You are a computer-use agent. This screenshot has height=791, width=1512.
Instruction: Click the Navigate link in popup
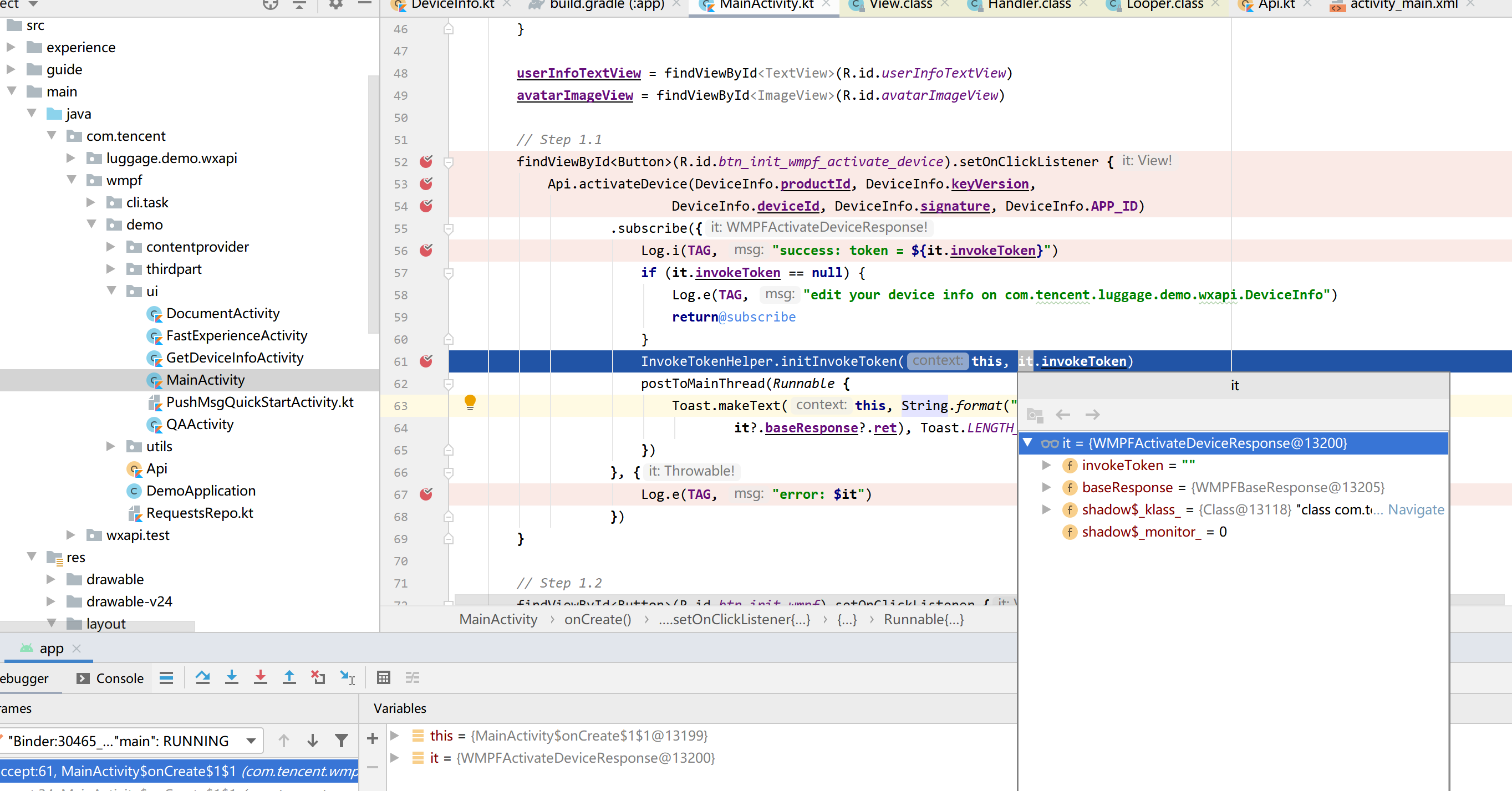point(1415,509)
